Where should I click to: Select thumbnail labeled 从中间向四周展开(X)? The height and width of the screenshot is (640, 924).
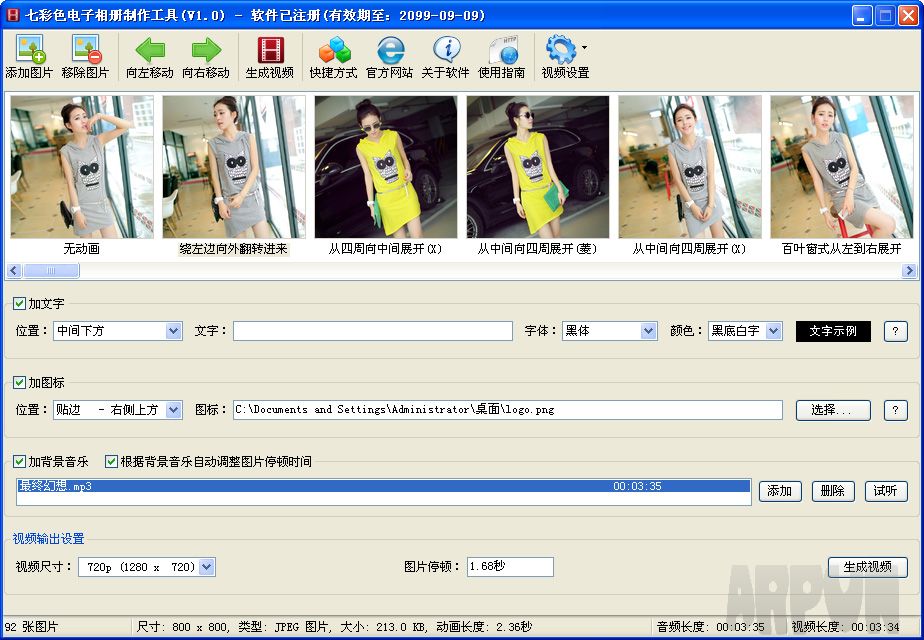[689, 167]
